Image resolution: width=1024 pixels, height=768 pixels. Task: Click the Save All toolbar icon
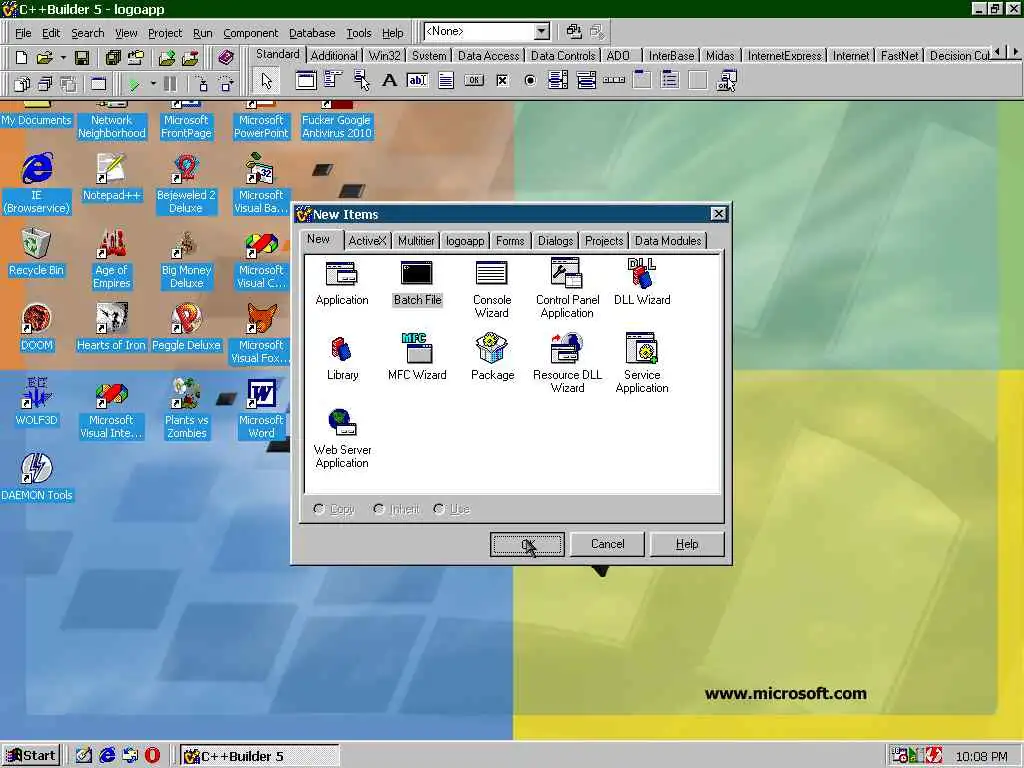click(x=113, y=57)
